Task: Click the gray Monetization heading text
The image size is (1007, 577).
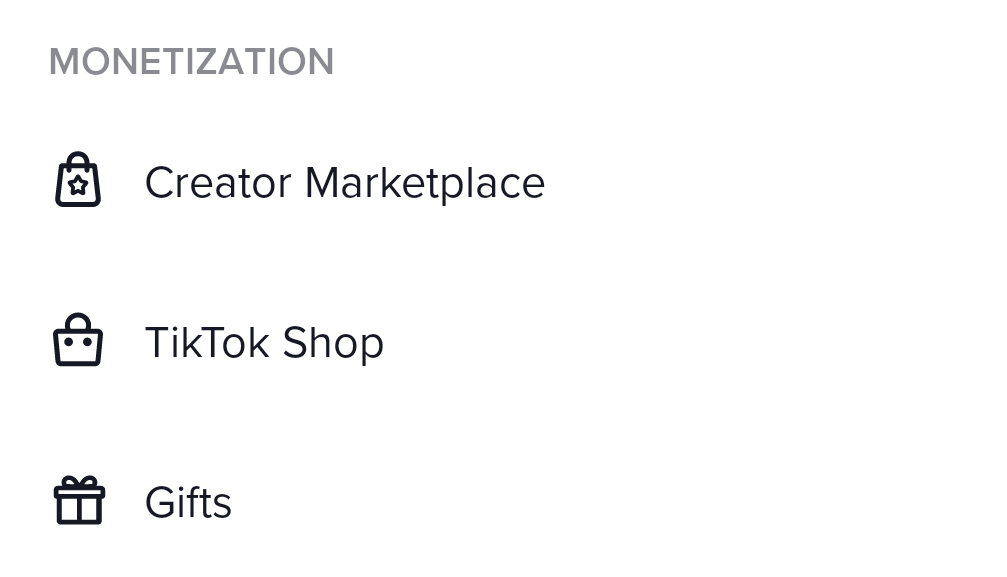Action: tap(191, 62)
